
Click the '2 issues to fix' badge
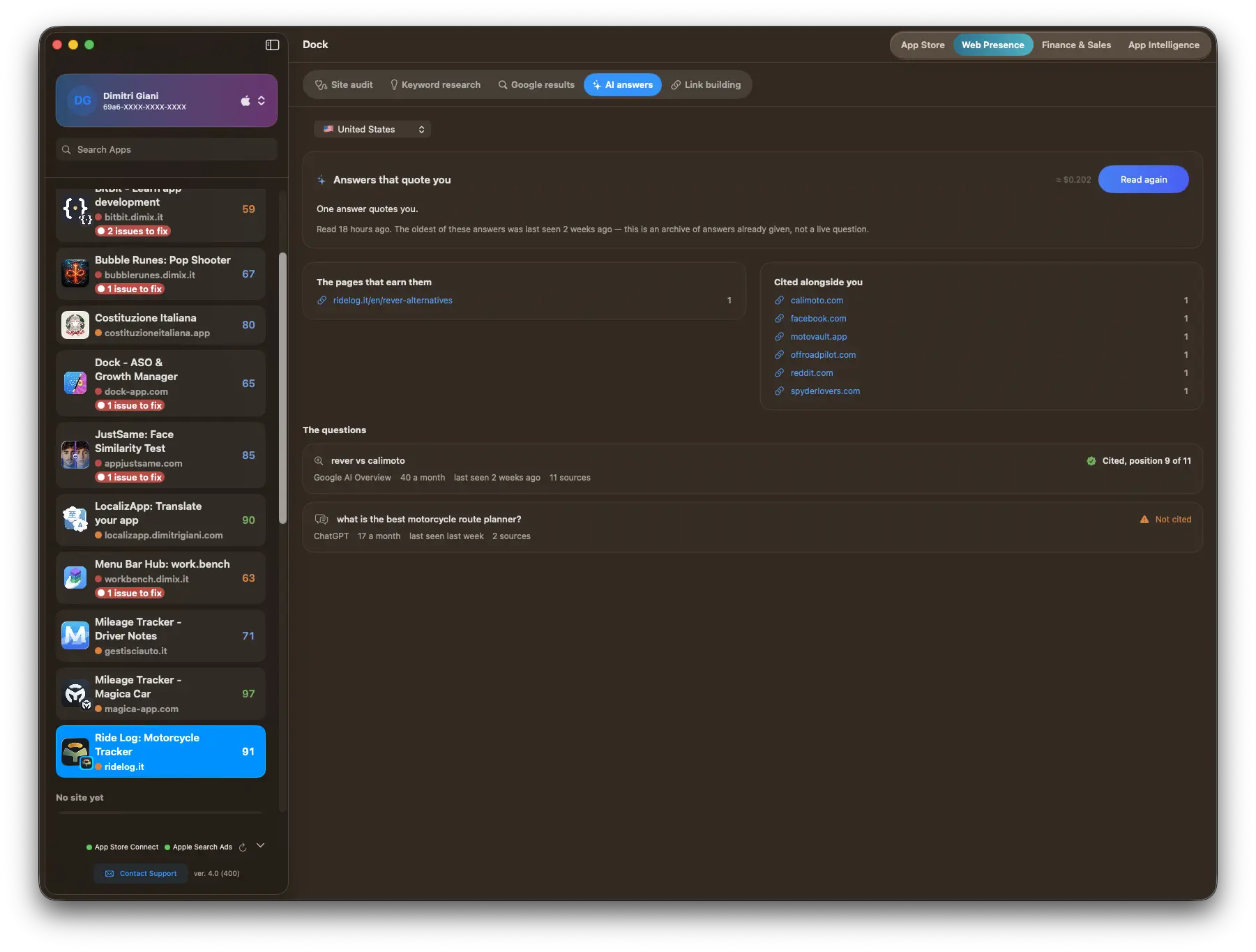[x=133, y=231]
